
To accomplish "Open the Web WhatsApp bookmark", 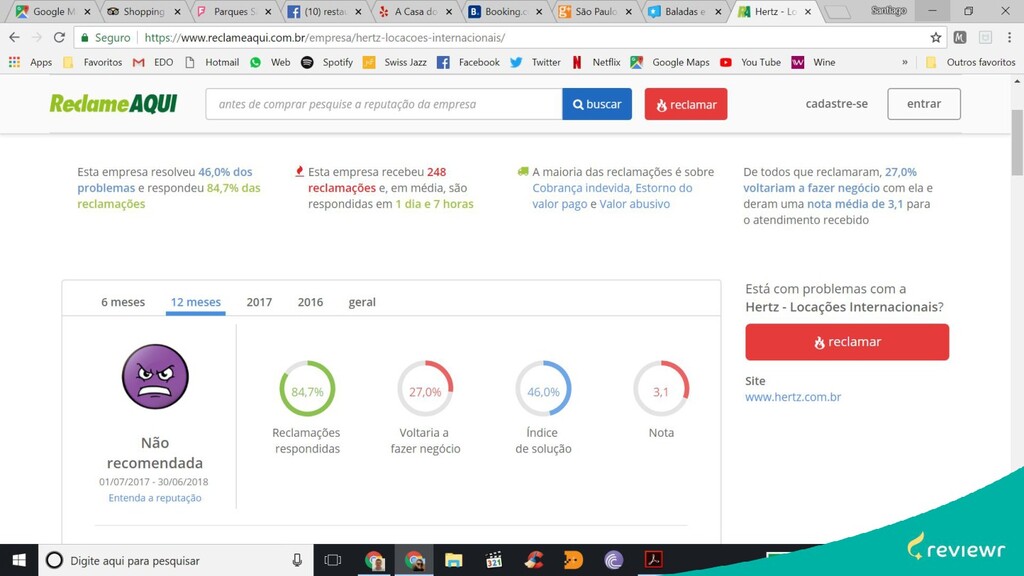I will coord(270,62).
